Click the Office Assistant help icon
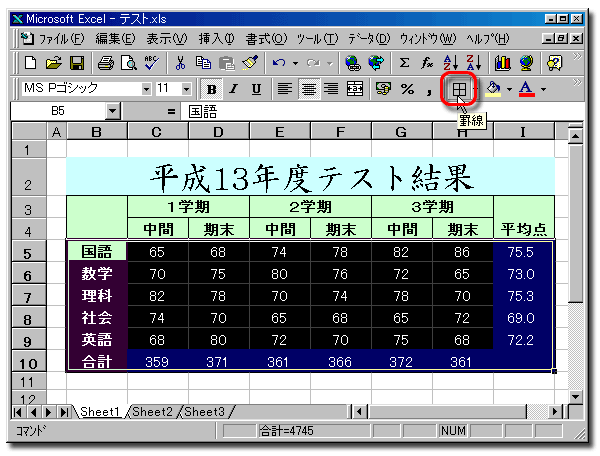600x456 pixels. [x=554, y=63]
